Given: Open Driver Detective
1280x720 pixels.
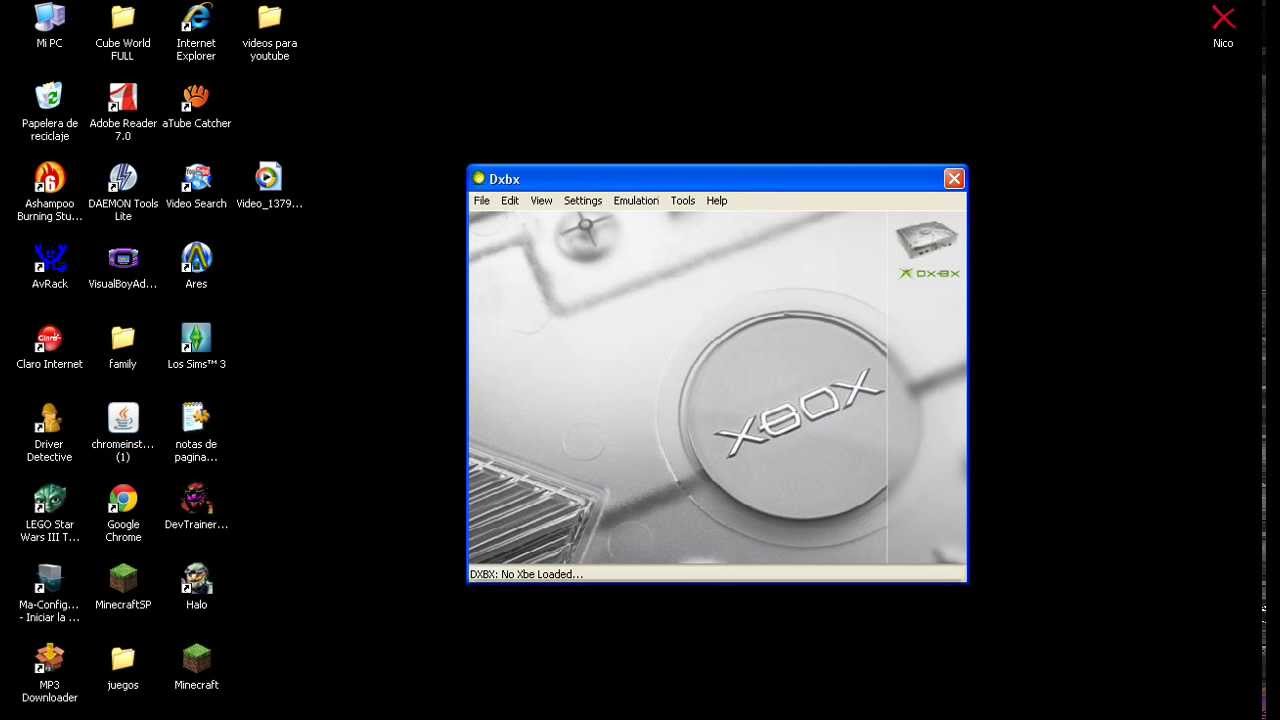Looking at the screenshot, I should click(x=49, y=433).
